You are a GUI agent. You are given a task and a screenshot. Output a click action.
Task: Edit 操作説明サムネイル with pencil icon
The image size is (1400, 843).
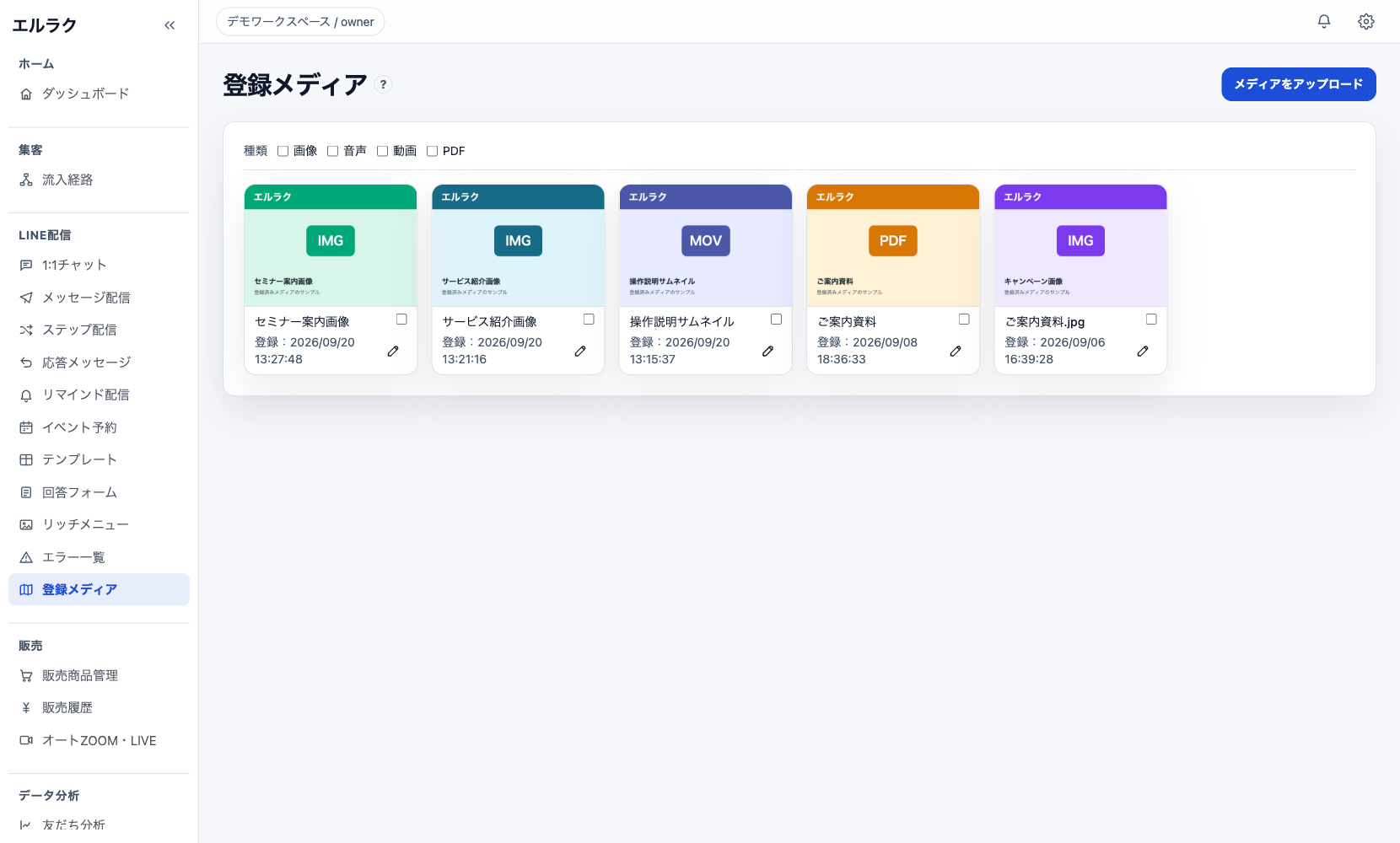click(767, 351)
